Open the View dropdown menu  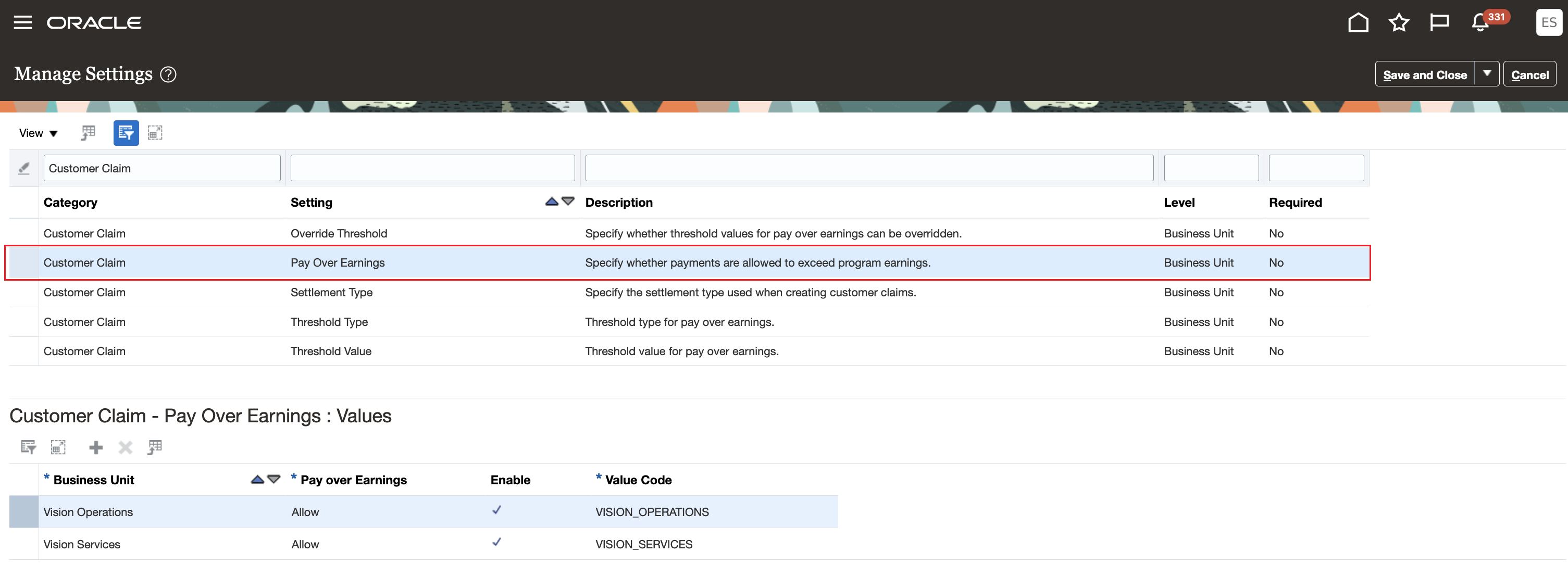pyautogui.click(x=38, y=133)
